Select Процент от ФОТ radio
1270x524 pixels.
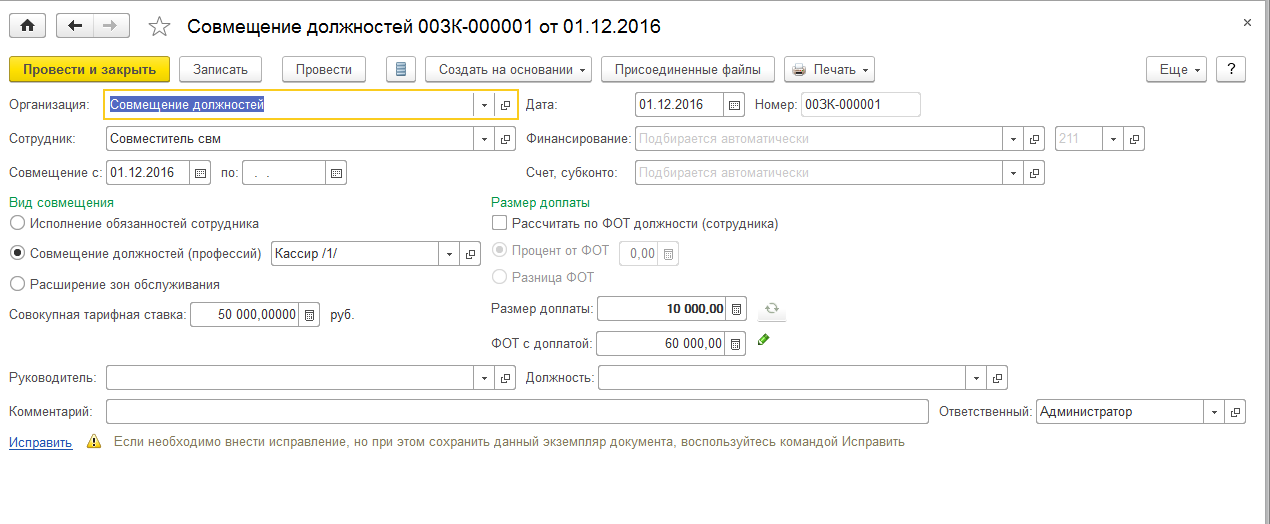[x=499, y=251]
